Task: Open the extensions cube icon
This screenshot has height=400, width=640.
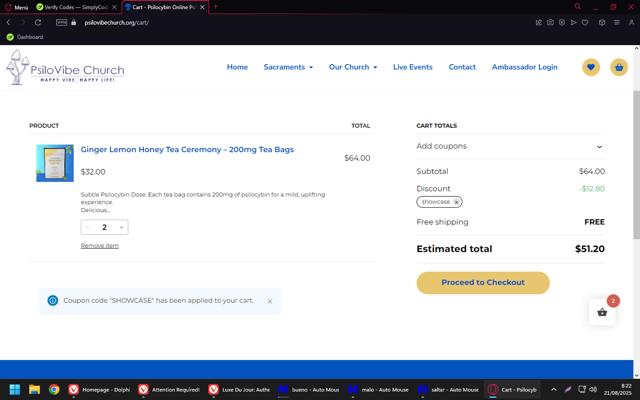Action: [x=602, y=22]
